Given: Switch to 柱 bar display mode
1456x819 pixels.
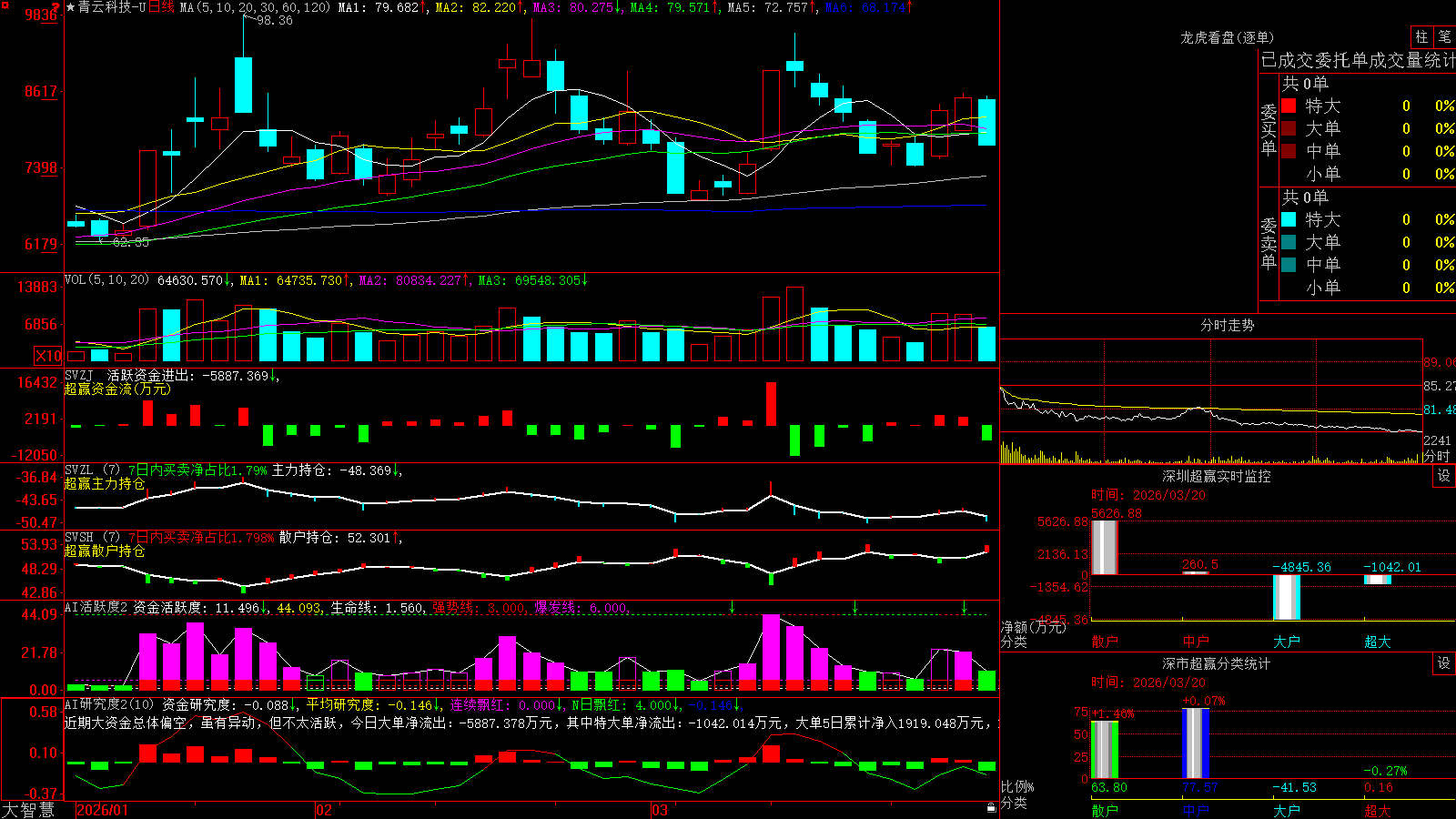Looking at the screenshot, I should click(x=1421, y=36).
